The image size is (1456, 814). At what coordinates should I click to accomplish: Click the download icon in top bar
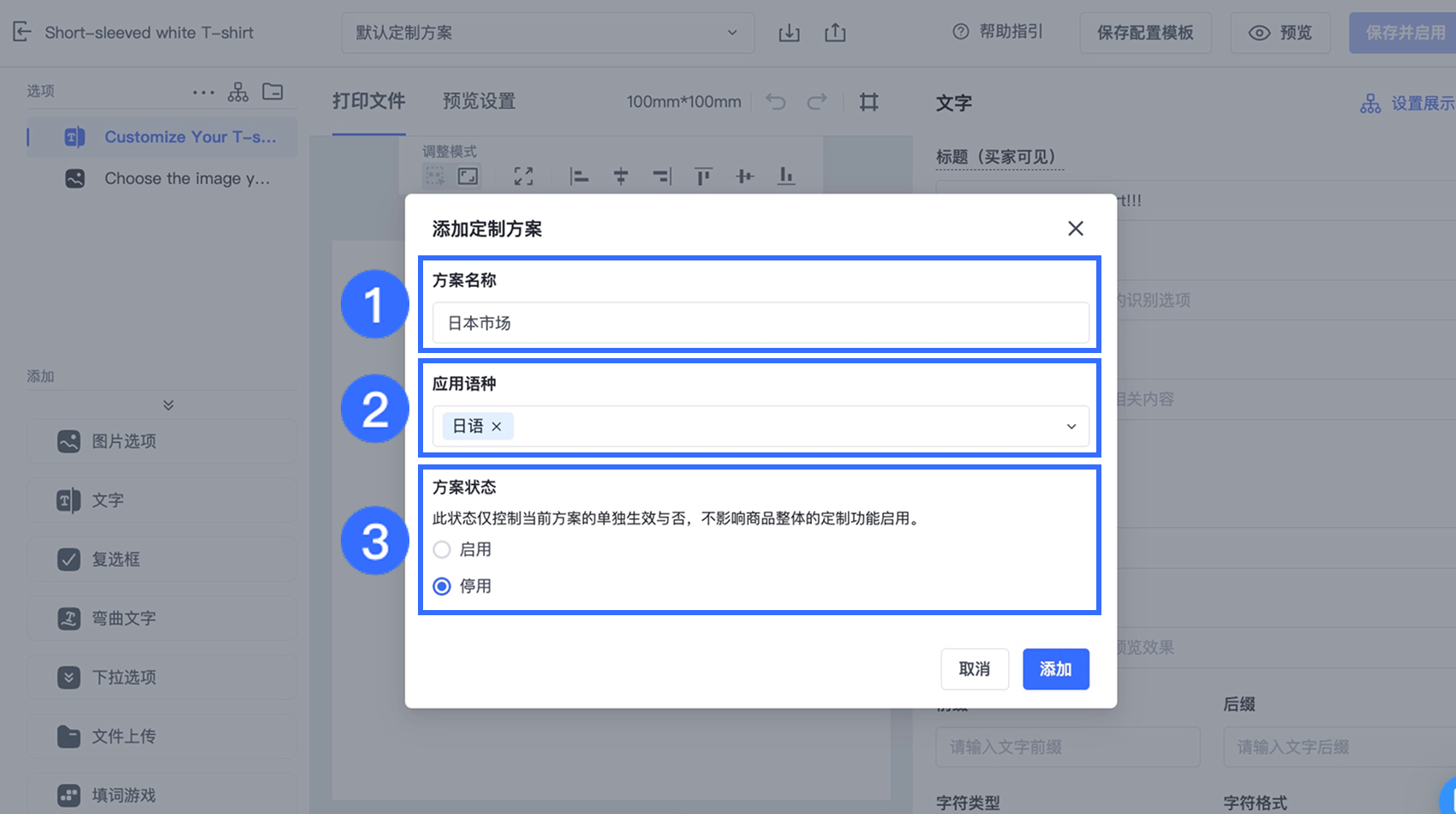[x=789, y=33]
